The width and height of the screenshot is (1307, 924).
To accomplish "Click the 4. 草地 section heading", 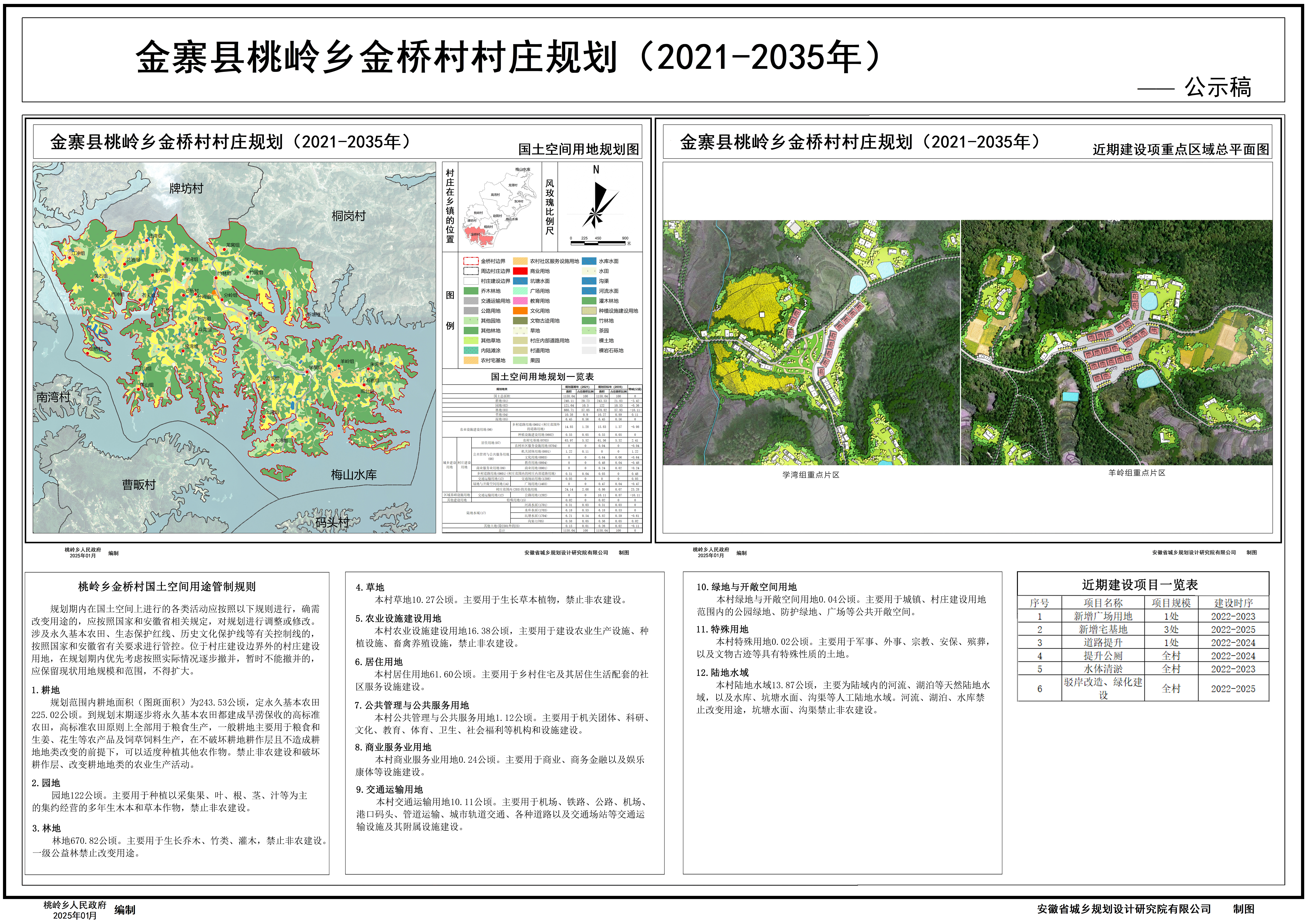I will coord(370,587).
